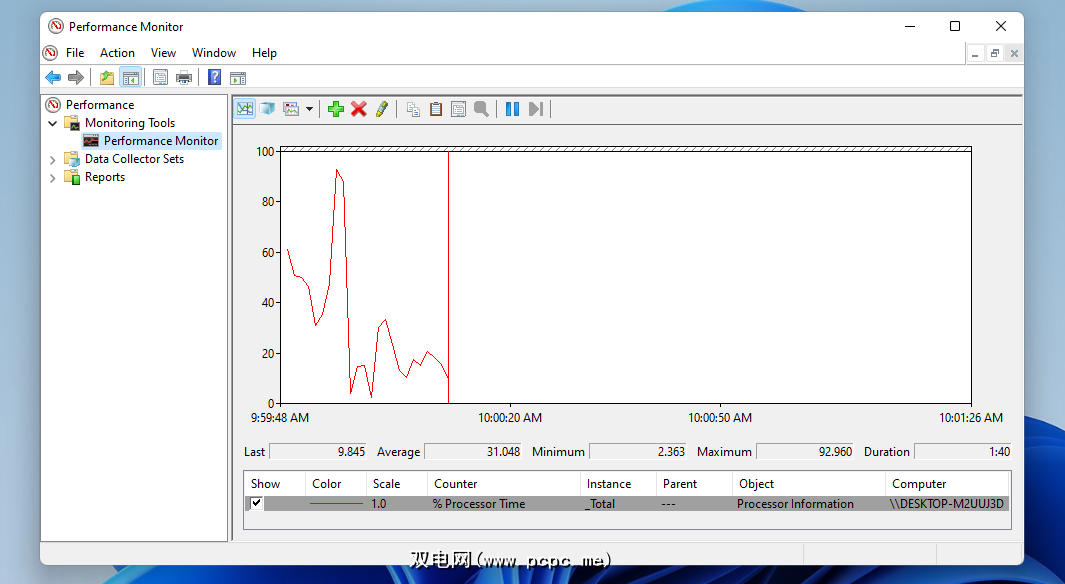Open the View menu
The height and width of the screenshot is (584, 1065).
(x=163, y=53)
